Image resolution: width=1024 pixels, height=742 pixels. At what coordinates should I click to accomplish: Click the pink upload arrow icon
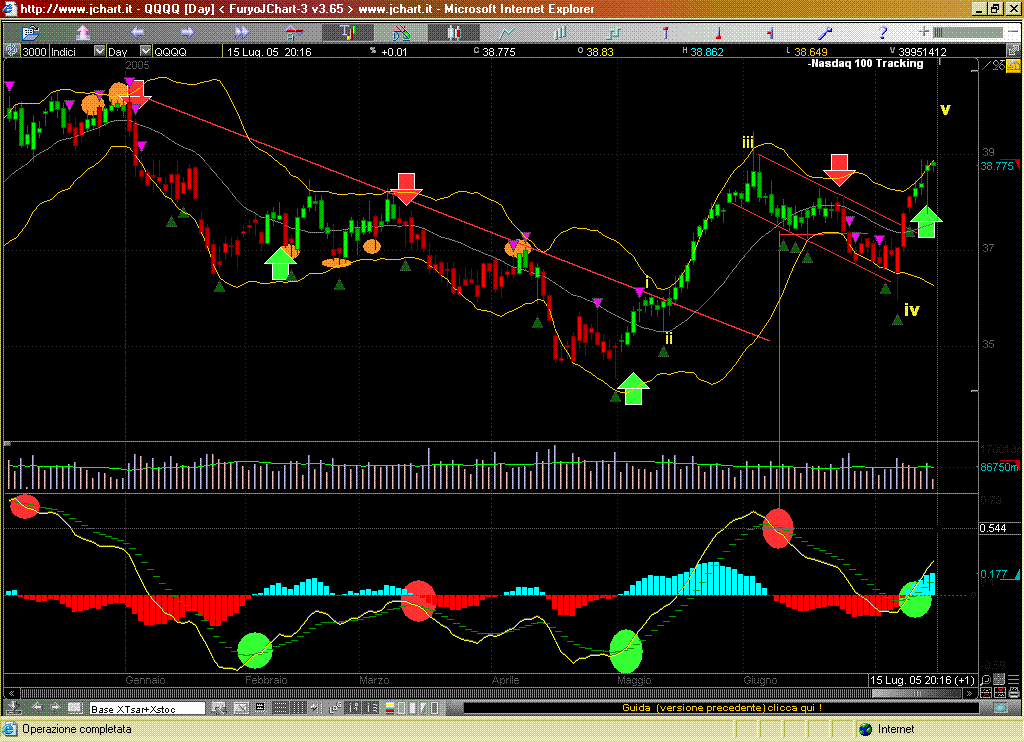[x=83, y=33]
